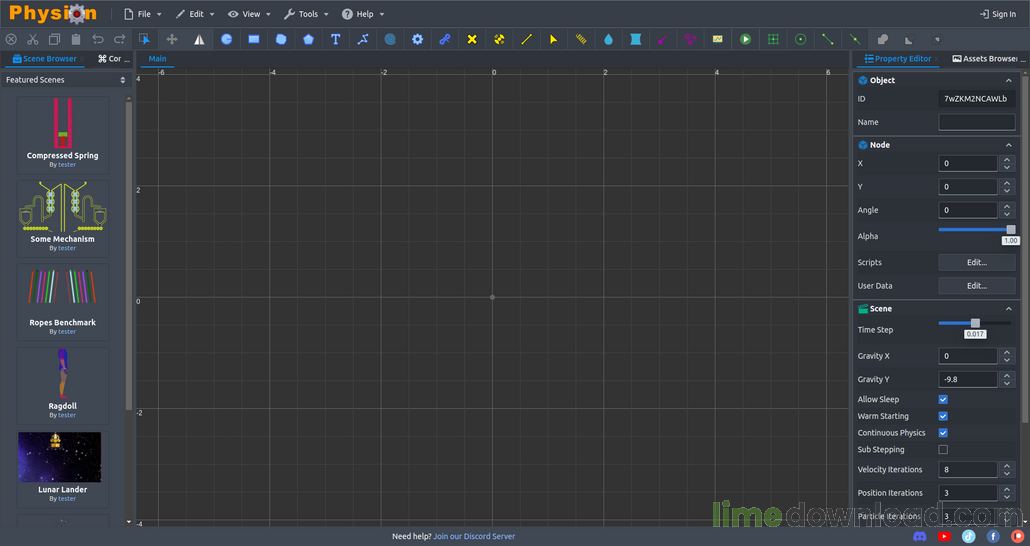The width and height of the screenshot is (1030, 546).
Task: Click the Alpha slider handle
Action: pos(1011,229)
